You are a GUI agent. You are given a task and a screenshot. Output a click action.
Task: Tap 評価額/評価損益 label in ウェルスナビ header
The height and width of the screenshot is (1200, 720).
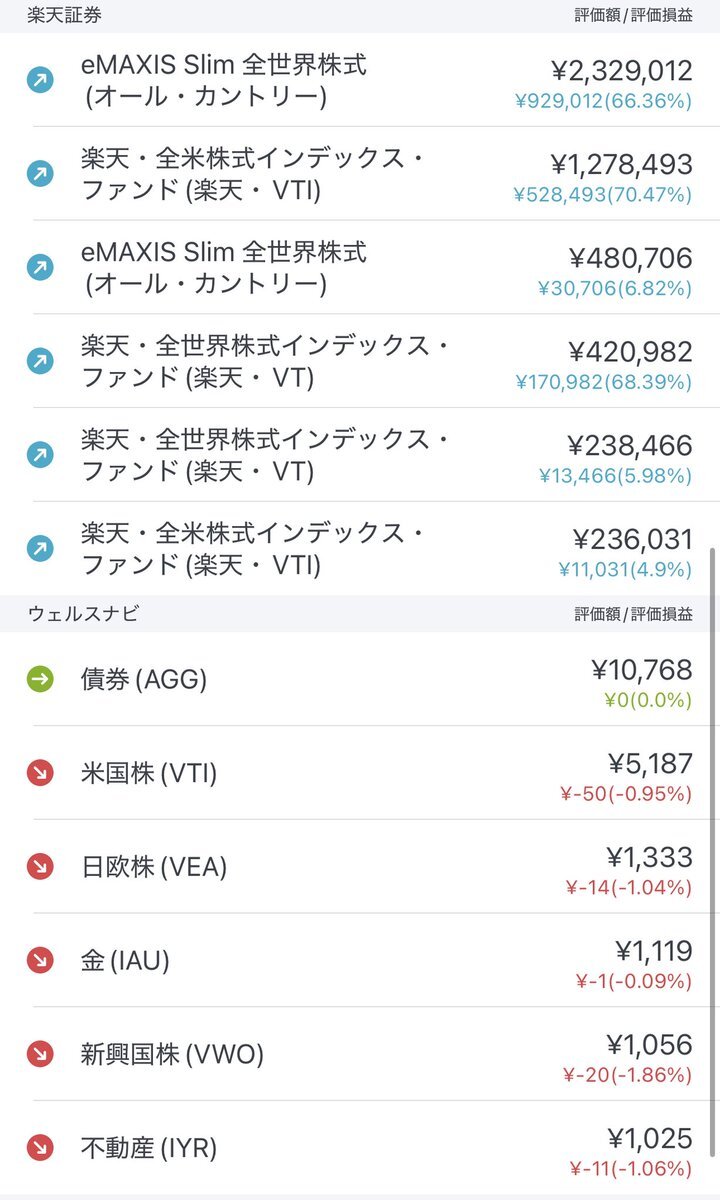[634, 614]
